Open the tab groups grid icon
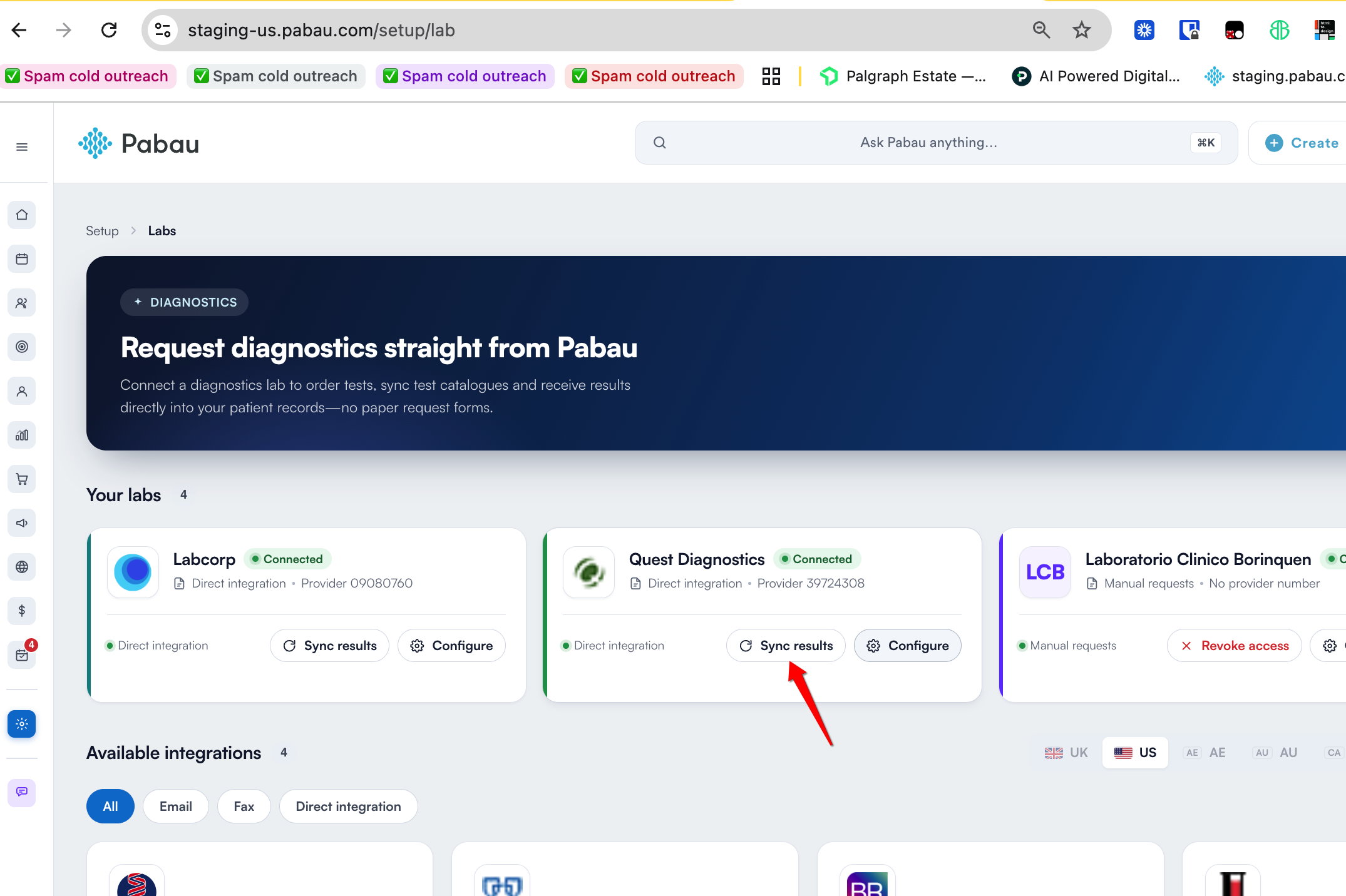Viewport: 1346px width, 896px height. (771, 76)
